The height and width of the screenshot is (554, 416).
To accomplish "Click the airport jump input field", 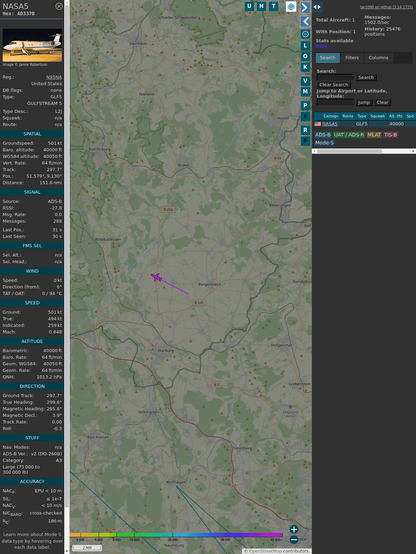I will (x=335, y=102).
